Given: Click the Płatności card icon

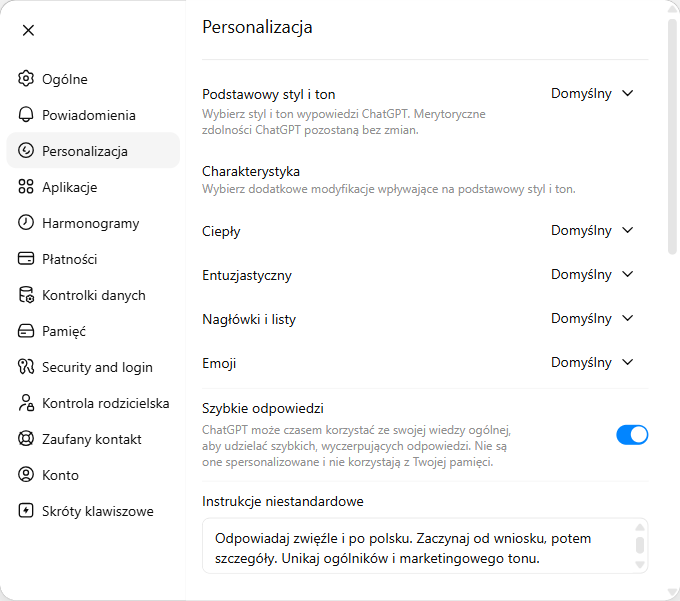Looking at the screenshot, I should 26,258.
